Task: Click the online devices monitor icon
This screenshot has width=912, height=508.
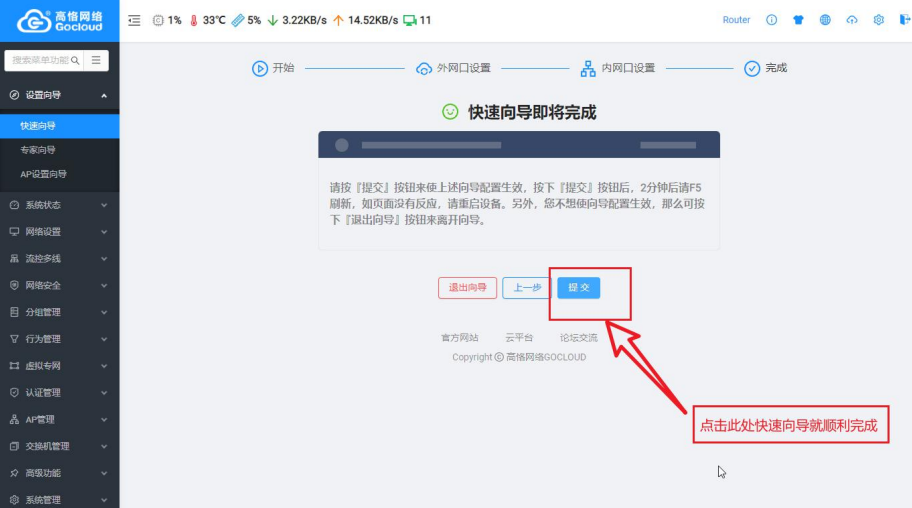Action: coord(409,20)
